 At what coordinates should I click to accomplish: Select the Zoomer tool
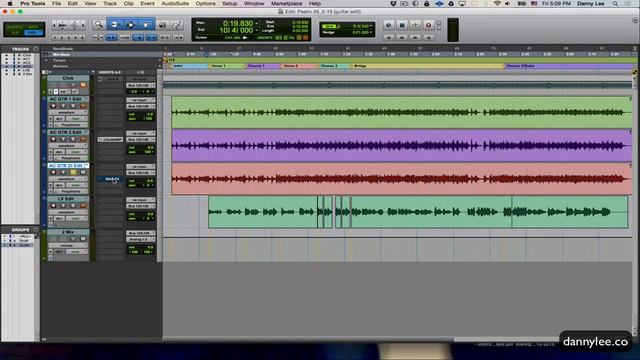click(x=98, y=25)
